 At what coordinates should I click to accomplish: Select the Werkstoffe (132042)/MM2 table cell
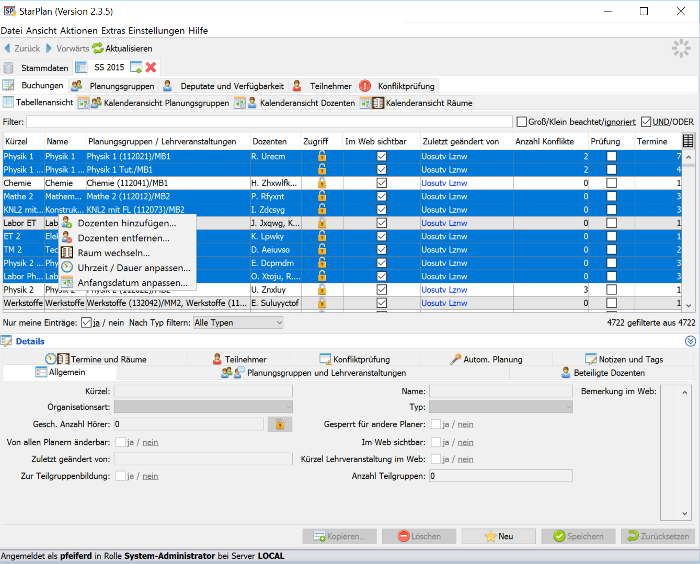(167, 303)
